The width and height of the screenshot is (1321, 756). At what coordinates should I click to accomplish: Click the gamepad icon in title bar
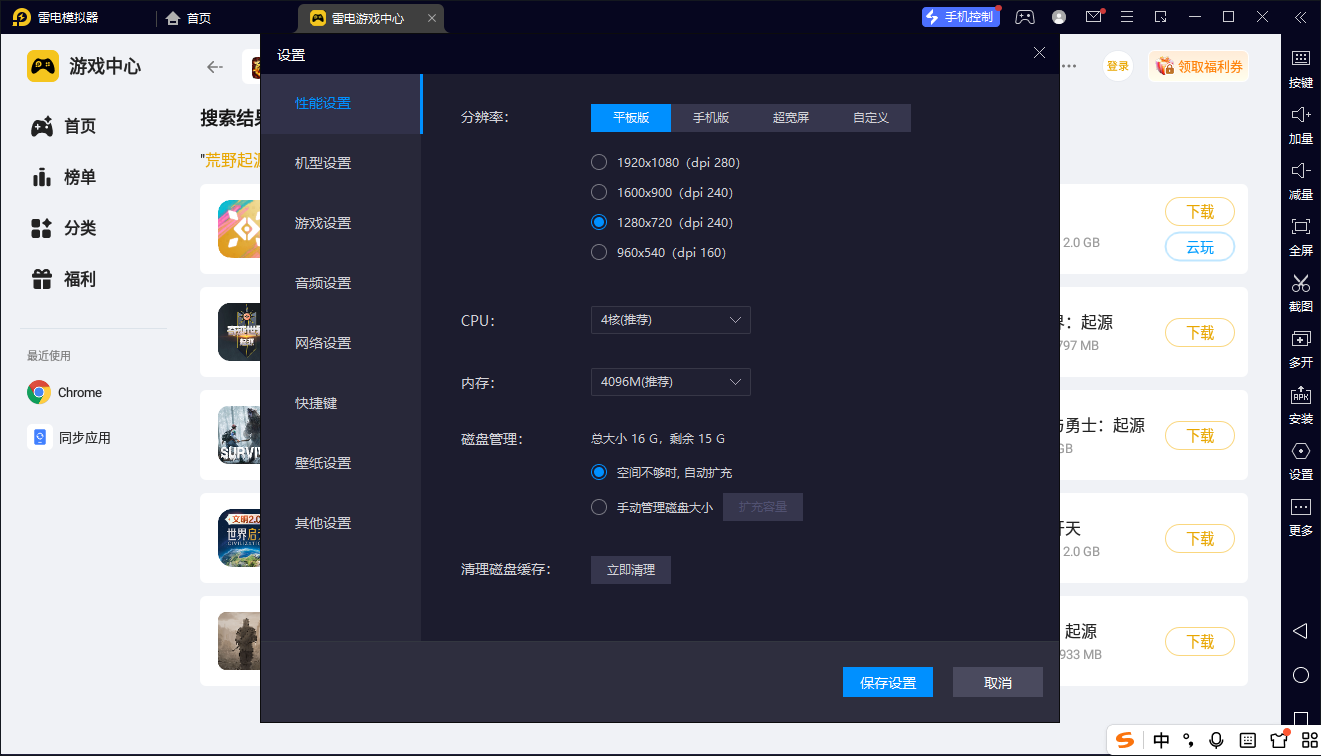point(1025,17)
